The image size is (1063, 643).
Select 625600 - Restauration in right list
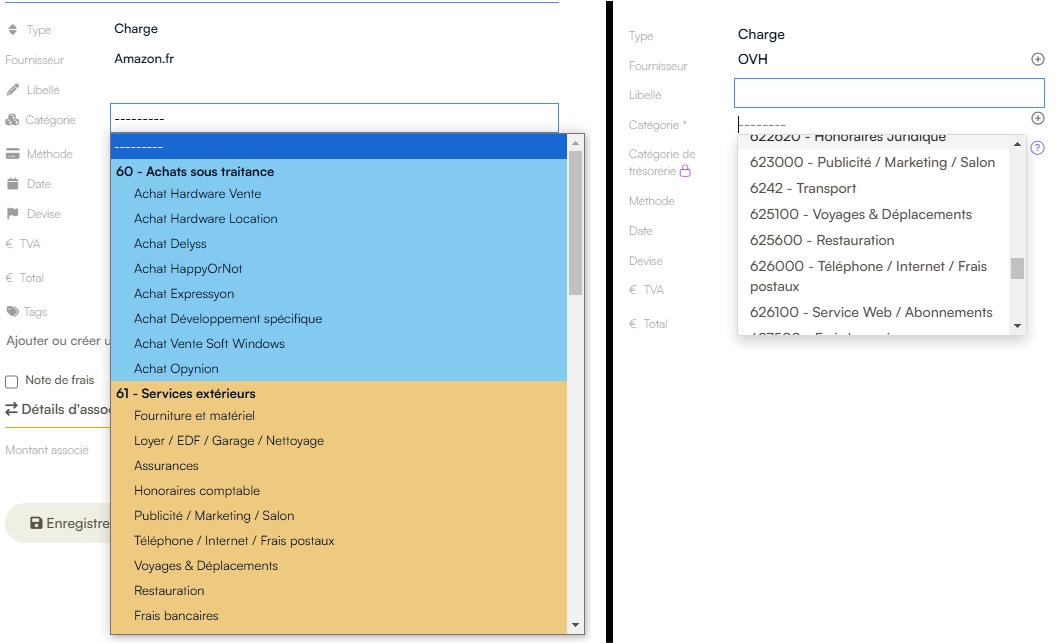point(822,241)
